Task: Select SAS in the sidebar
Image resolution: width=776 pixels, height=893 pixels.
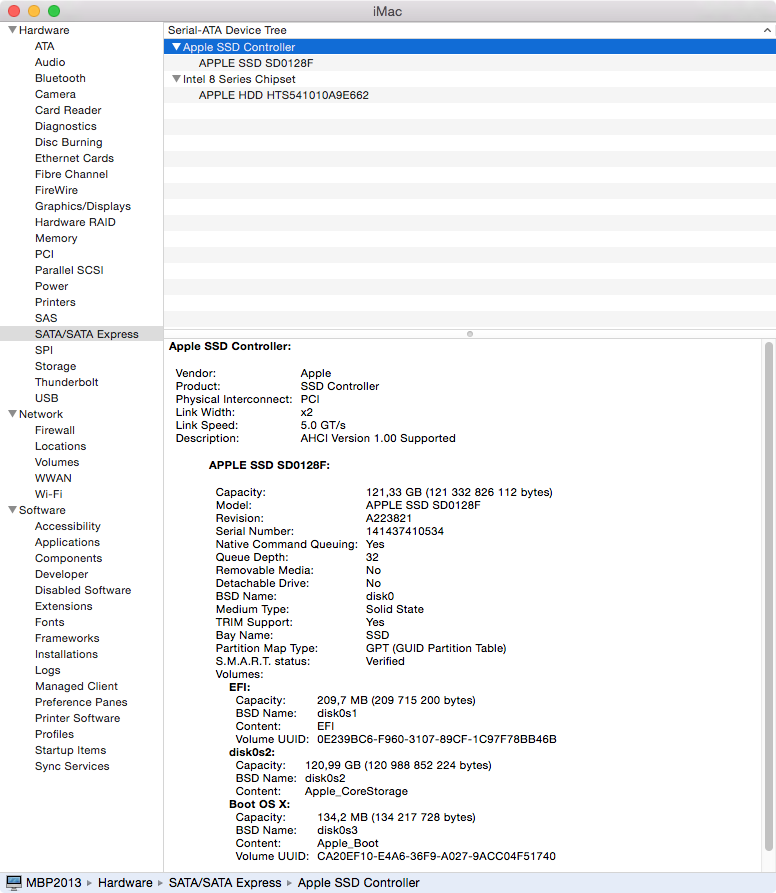Action: (x=46, y=317)
